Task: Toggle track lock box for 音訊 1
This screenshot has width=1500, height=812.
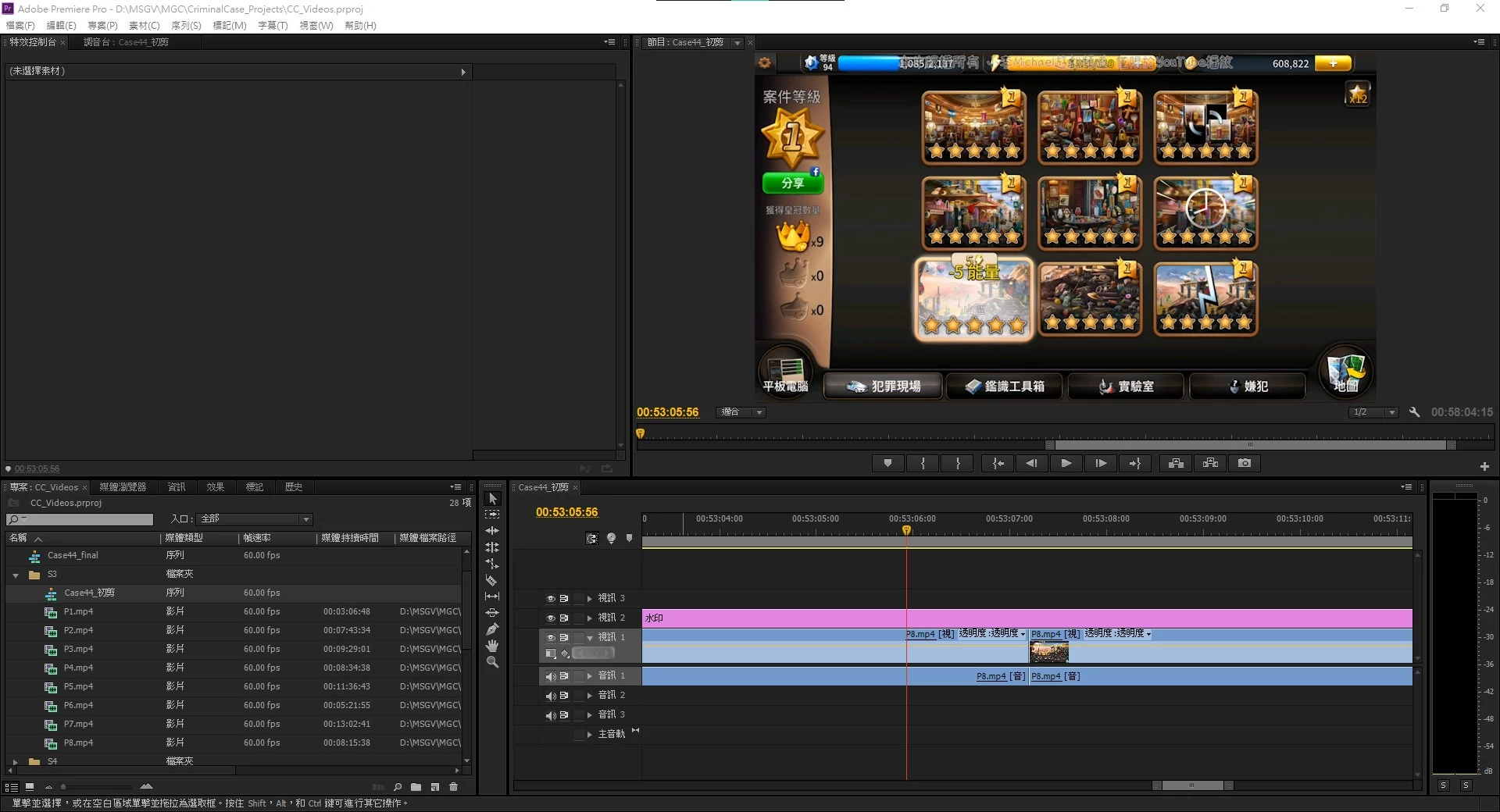Action: coord(578,676)
